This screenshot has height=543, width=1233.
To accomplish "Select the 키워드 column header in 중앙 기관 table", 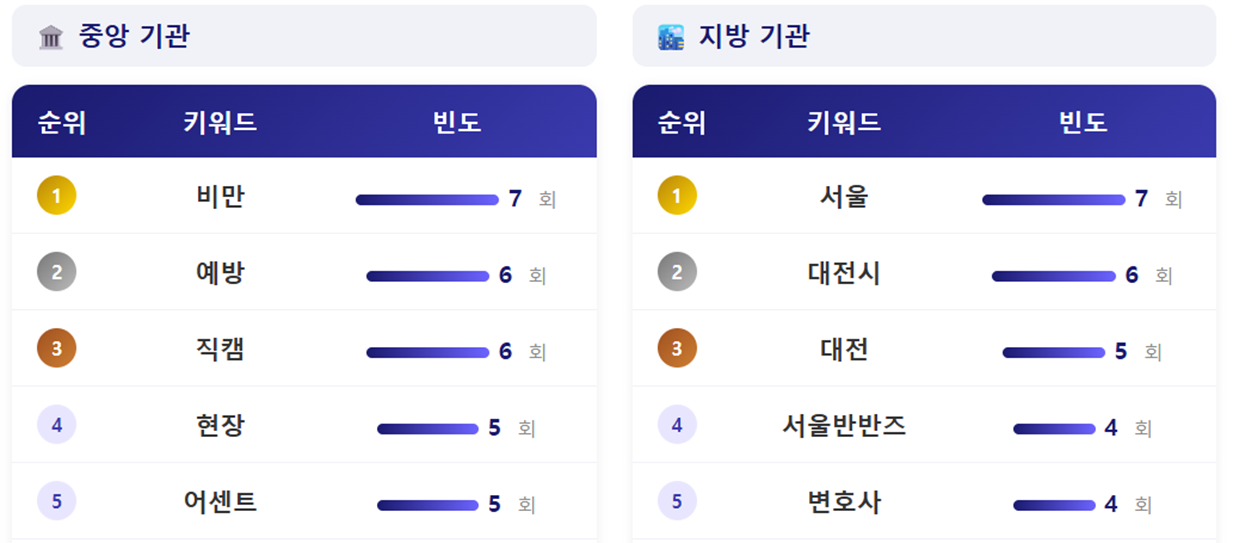I will (x=220, y=123).
